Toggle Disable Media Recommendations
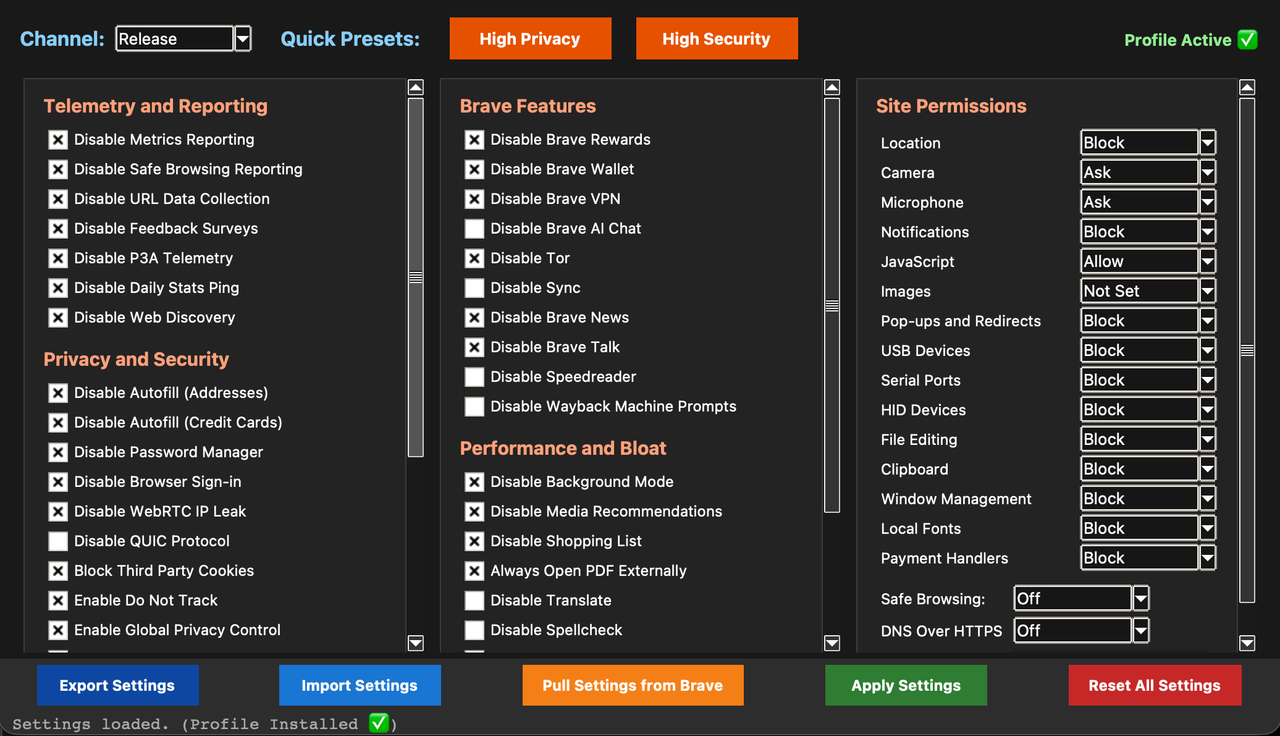 coord(474,512)
